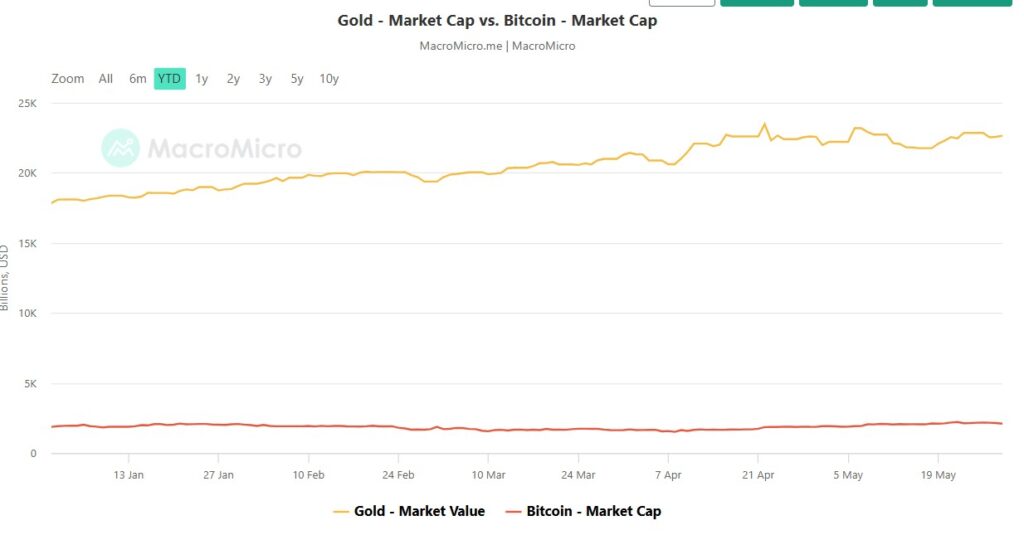
Task: Set zoom range to 1y
Action: click(202, 79)
